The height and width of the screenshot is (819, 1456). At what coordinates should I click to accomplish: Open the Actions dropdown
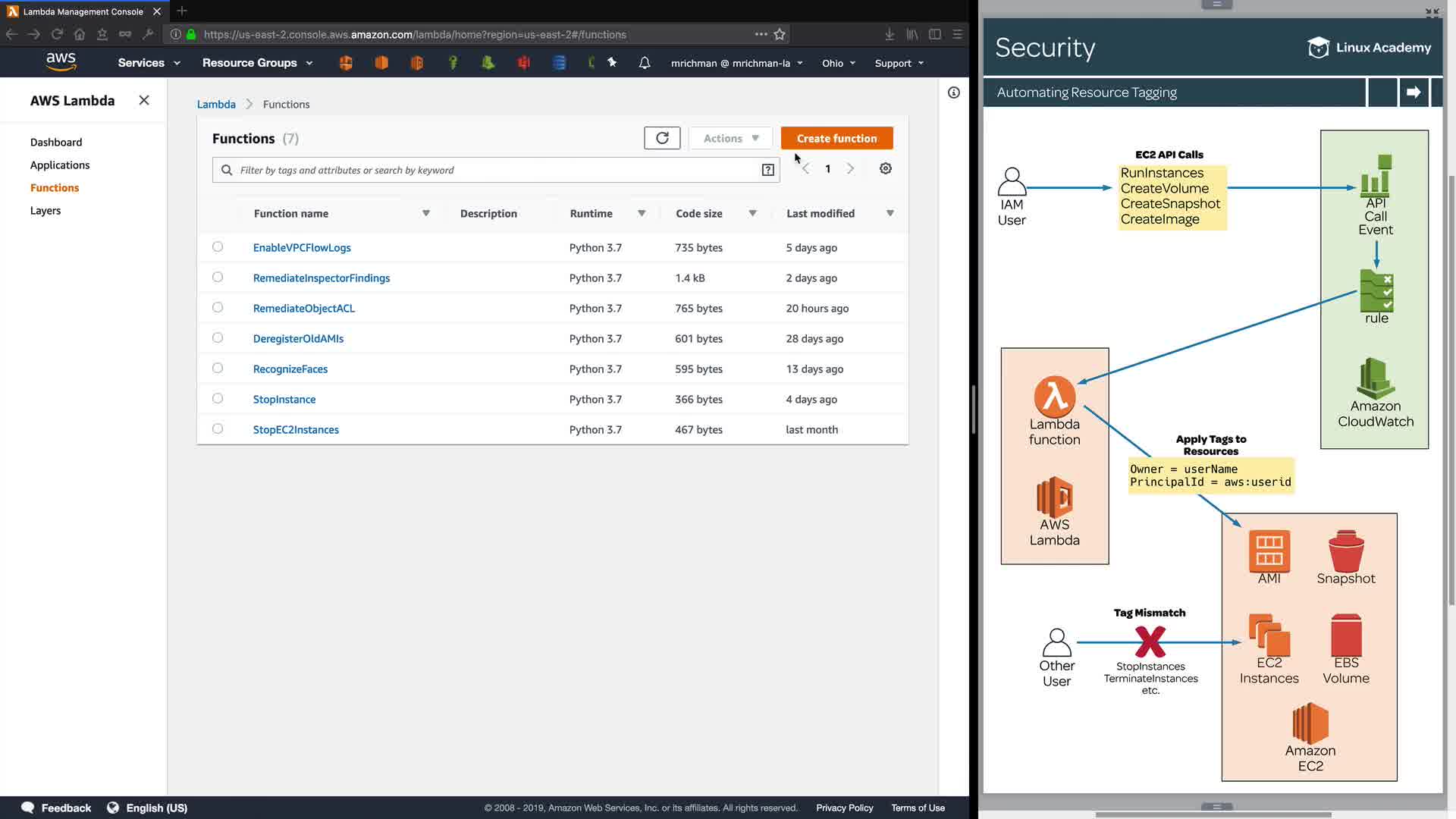pyautogui.click(x=730, y=138)
